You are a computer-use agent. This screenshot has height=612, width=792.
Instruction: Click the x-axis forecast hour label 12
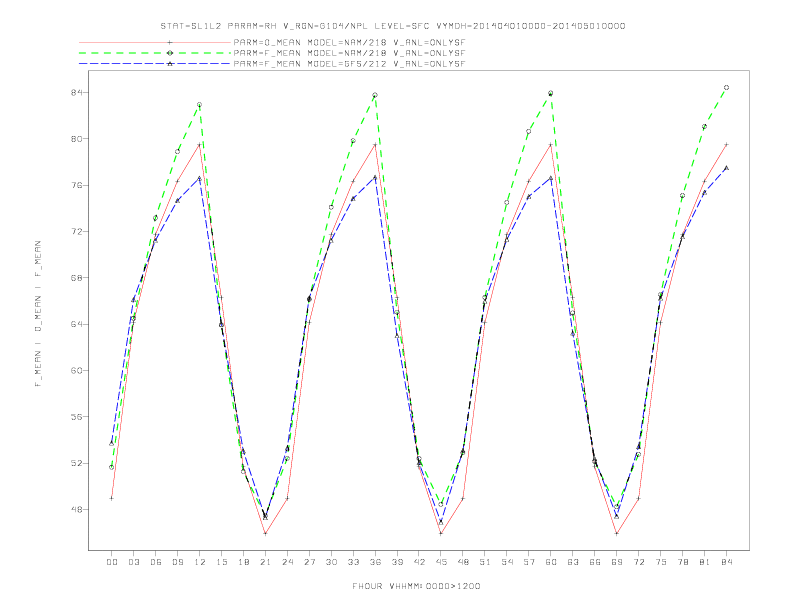200,562
